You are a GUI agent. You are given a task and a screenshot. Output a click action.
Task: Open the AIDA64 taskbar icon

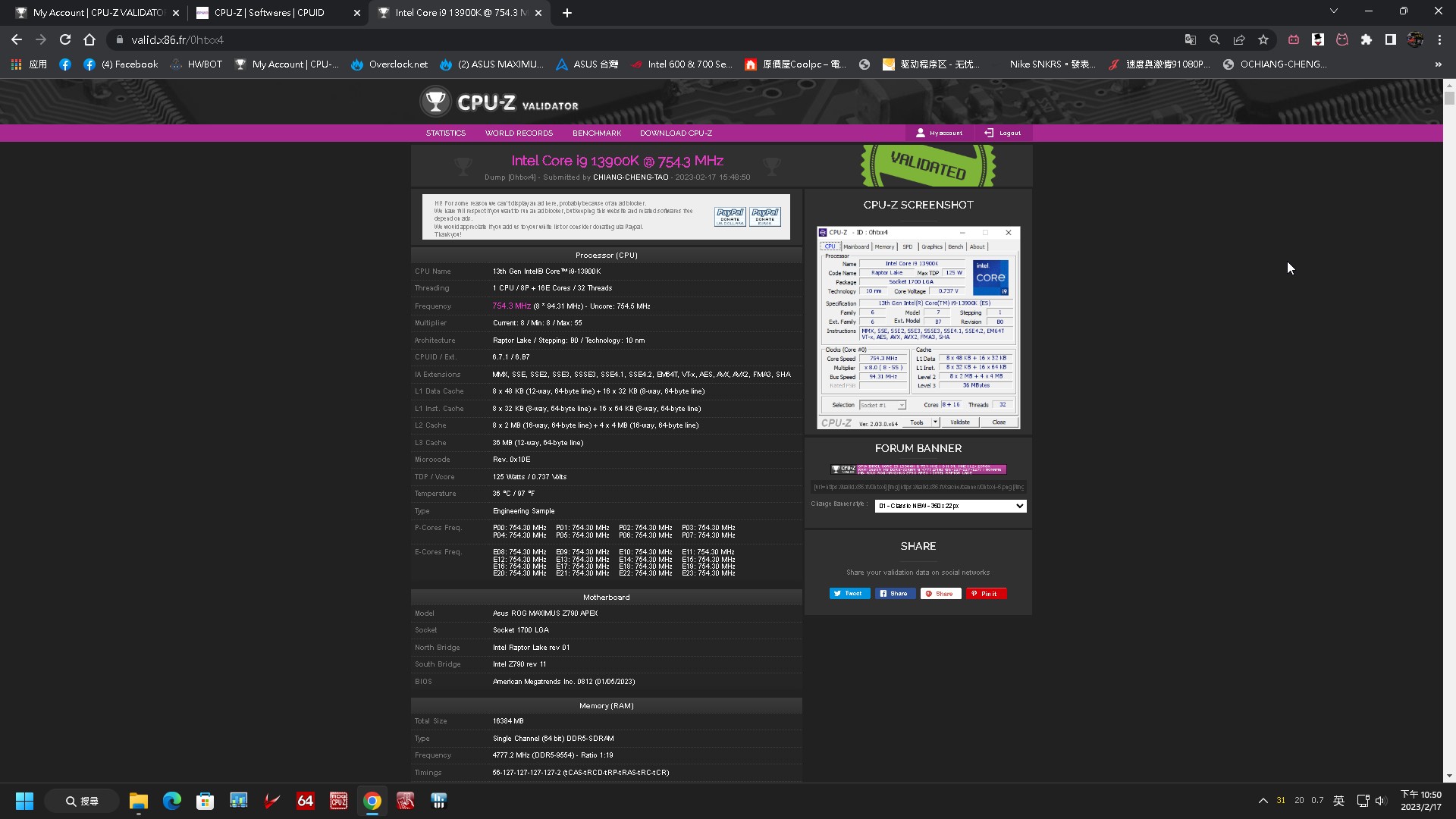306,801
